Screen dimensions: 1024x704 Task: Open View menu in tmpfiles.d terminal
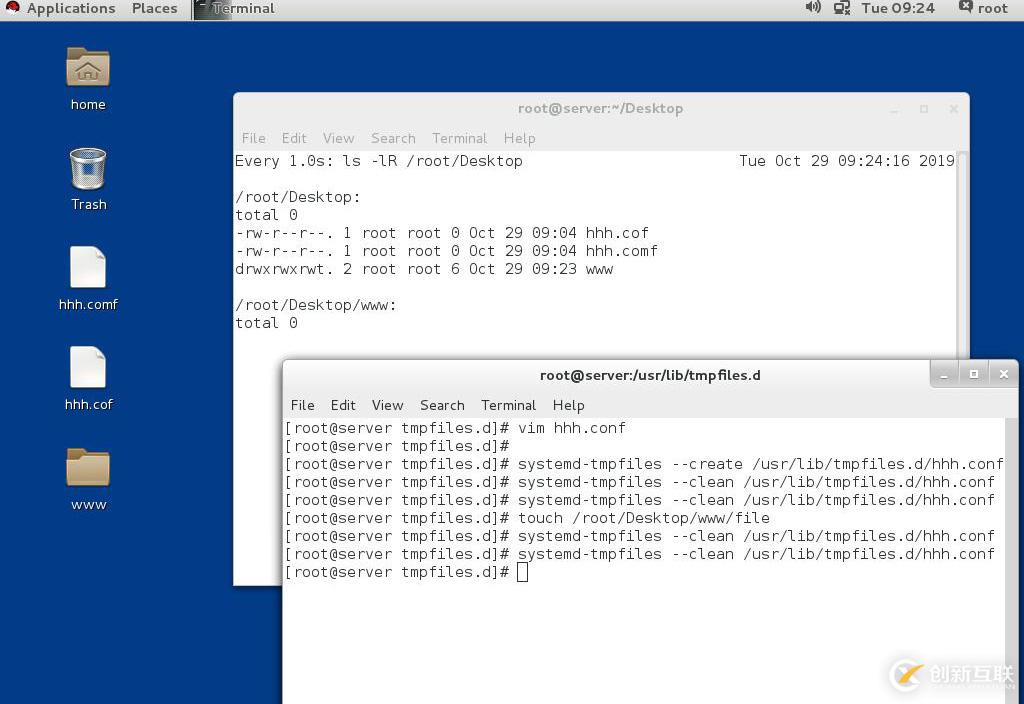coord(387,405)
